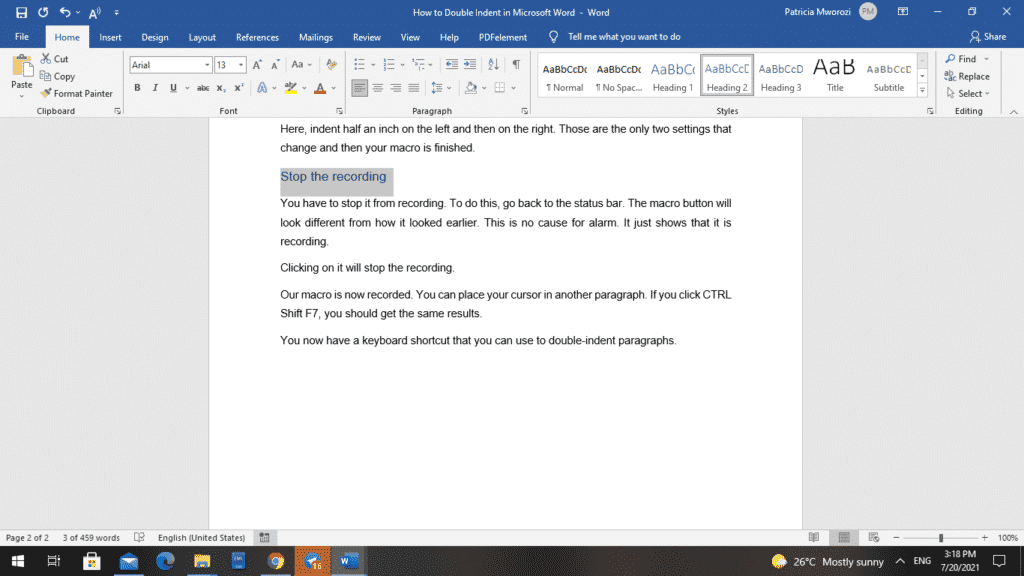Screen dimensions: 1024x576
Task: Click the zoom slider handle
Action: coord(941,537)
